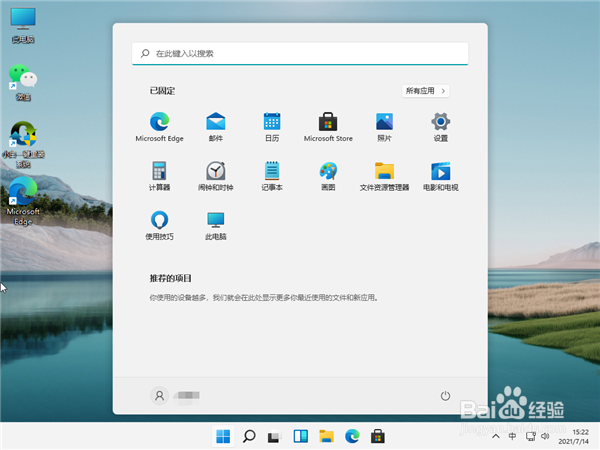Click the 中 input method indicator
This screenshot has width=600, height=450.
[x=512, y=436]
